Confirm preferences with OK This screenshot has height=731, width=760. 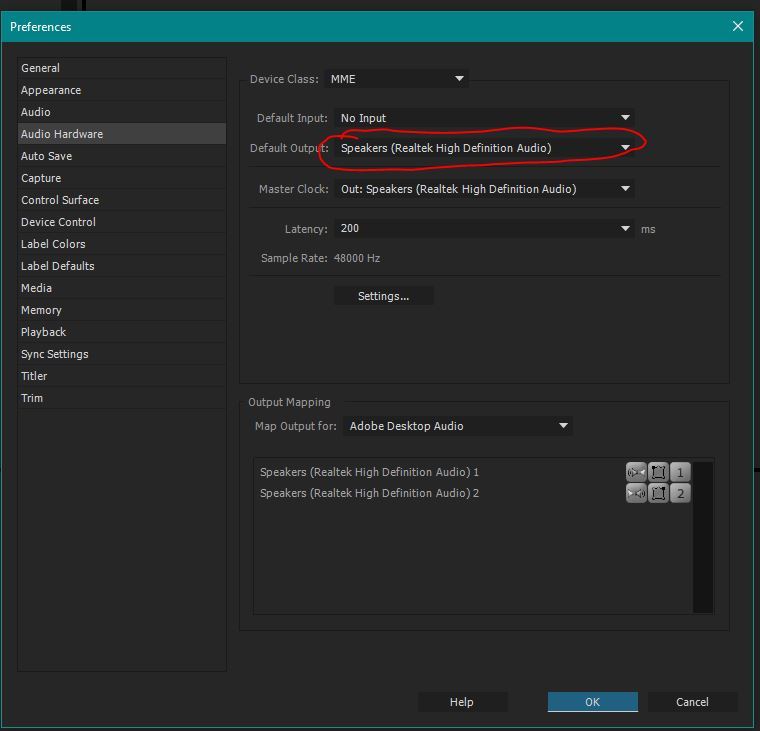pyautogui.click(x=592, y=701)
